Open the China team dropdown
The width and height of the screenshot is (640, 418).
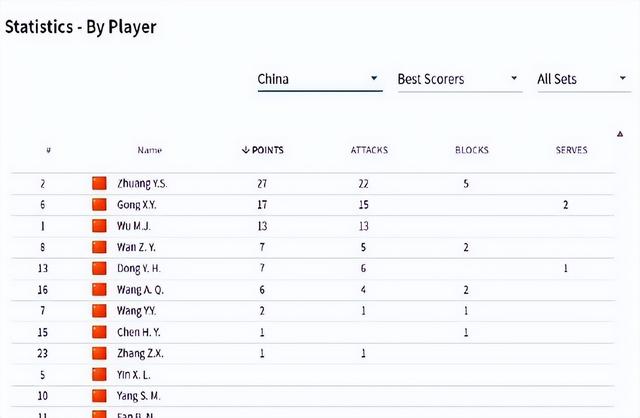(320, 79)
